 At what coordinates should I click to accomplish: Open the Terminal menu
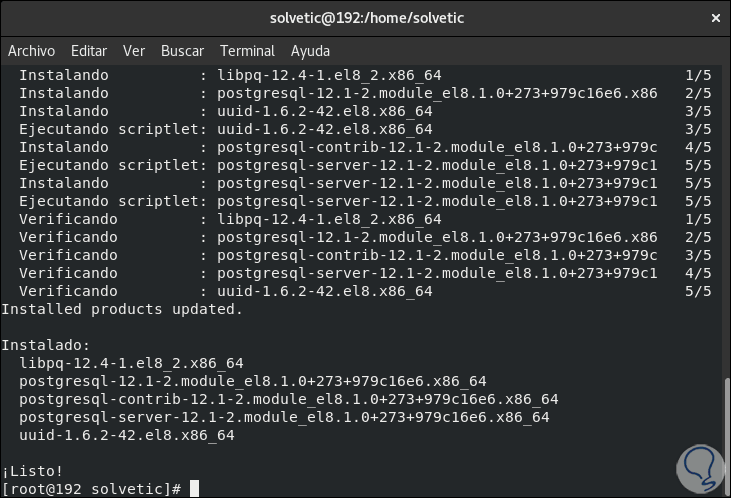pyautogui.click(x=247, y=51)
